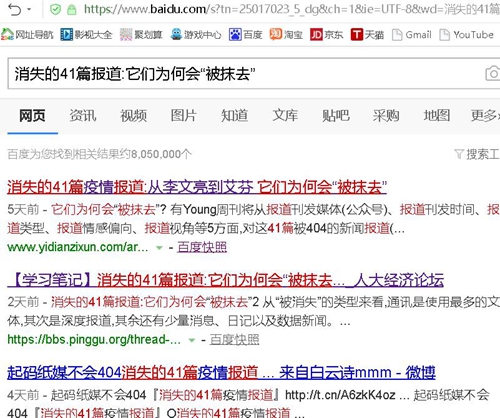Image resolution: width=500 pixels, height=418 pixels.
Task: Switch to the 图片 tab
Action: (x=184, y=116)
